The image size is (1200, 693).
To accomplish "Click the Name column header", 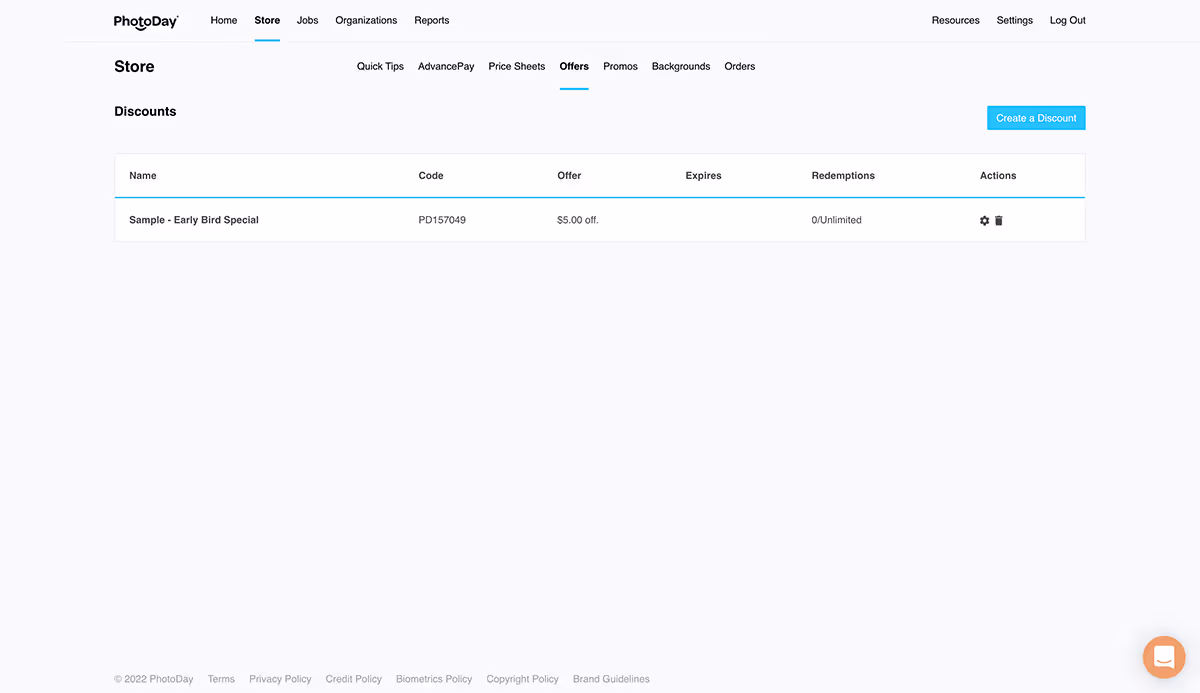I will pos(143,175).
